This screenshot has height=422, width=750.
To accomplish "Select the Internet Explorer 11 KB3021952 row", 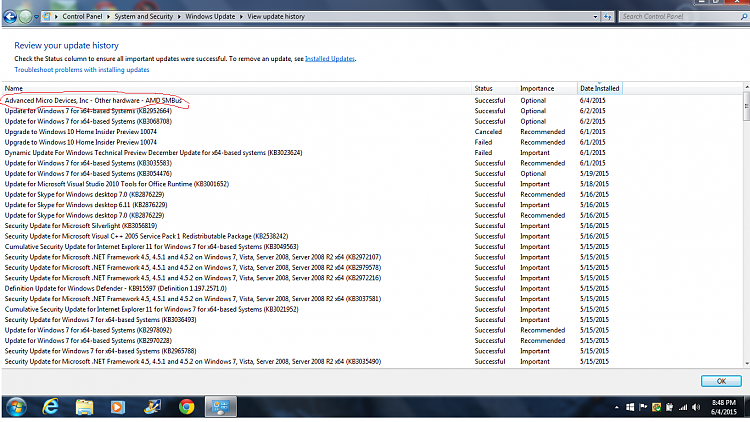I will pyautogui.click(x=313, y=310).
